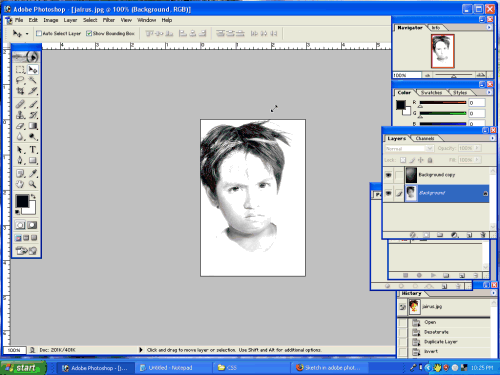The image size is (500, 375).
Task: Select the Move tool in toolbox
Action: [33, 70]
